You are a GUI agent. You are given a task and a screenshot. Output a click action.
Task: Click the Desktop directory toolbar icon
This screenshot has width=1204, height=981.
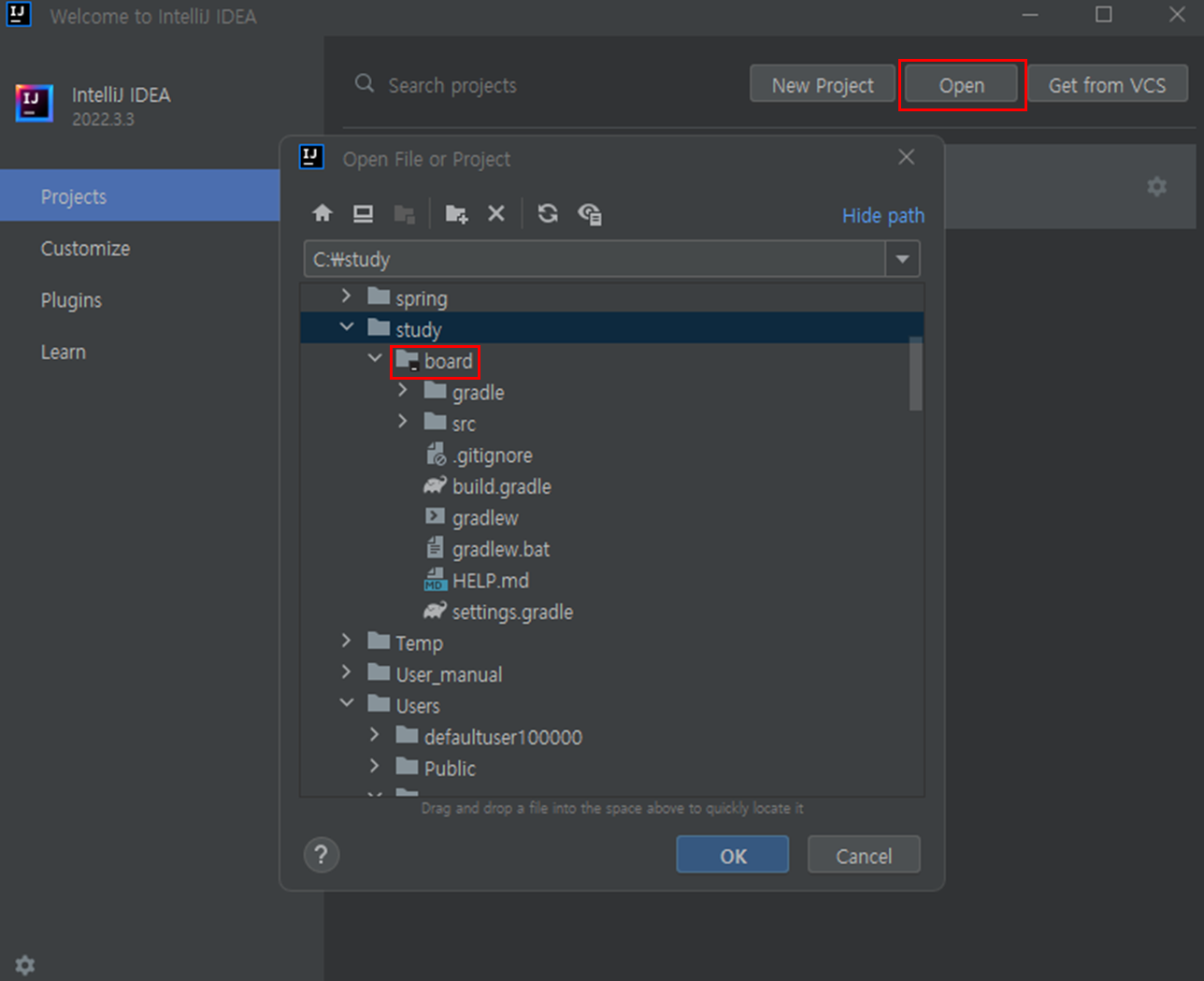[x=363, y=213]
